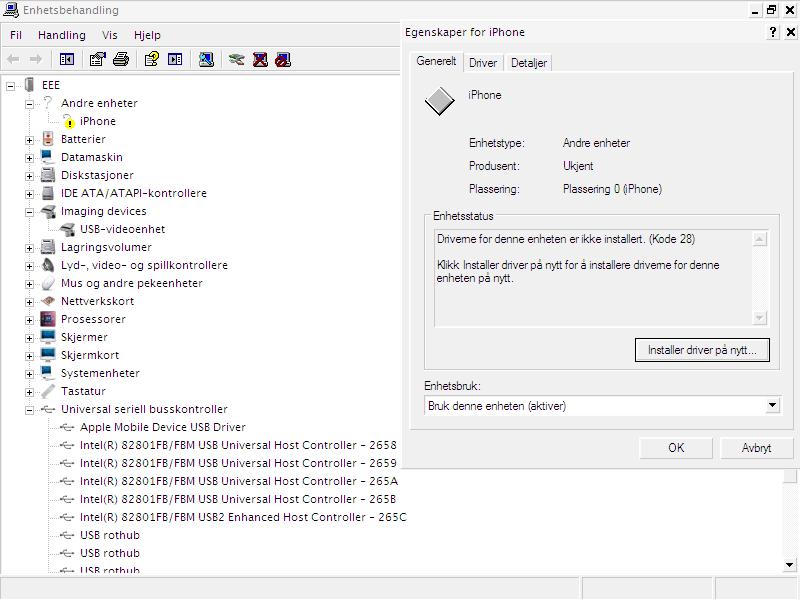This screenshot has width=800, height=600.
Task: Click the Disable device toolbar icon
Action: click(283, 60)
